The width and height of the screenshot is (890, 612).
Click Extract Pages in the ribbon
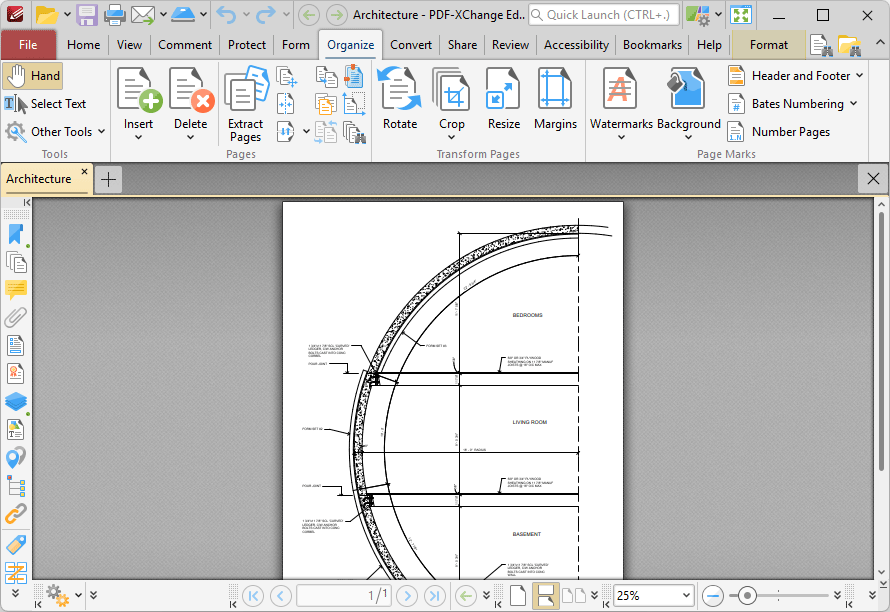point(246,104)
